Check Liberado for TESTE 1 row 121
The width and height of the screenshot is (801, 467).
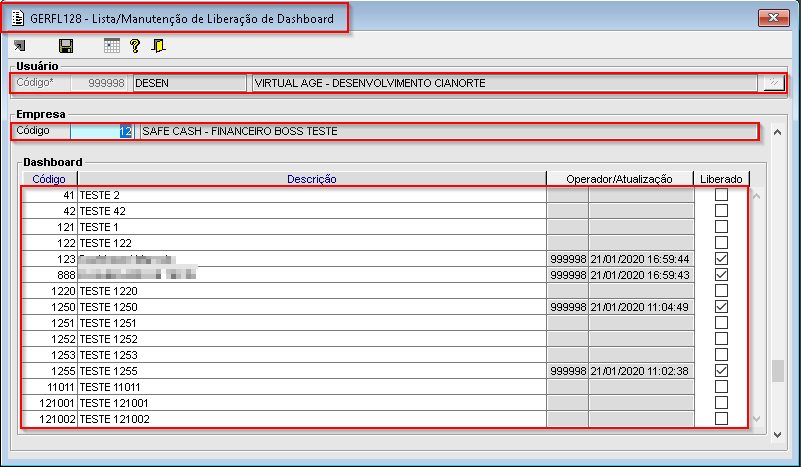721,226
